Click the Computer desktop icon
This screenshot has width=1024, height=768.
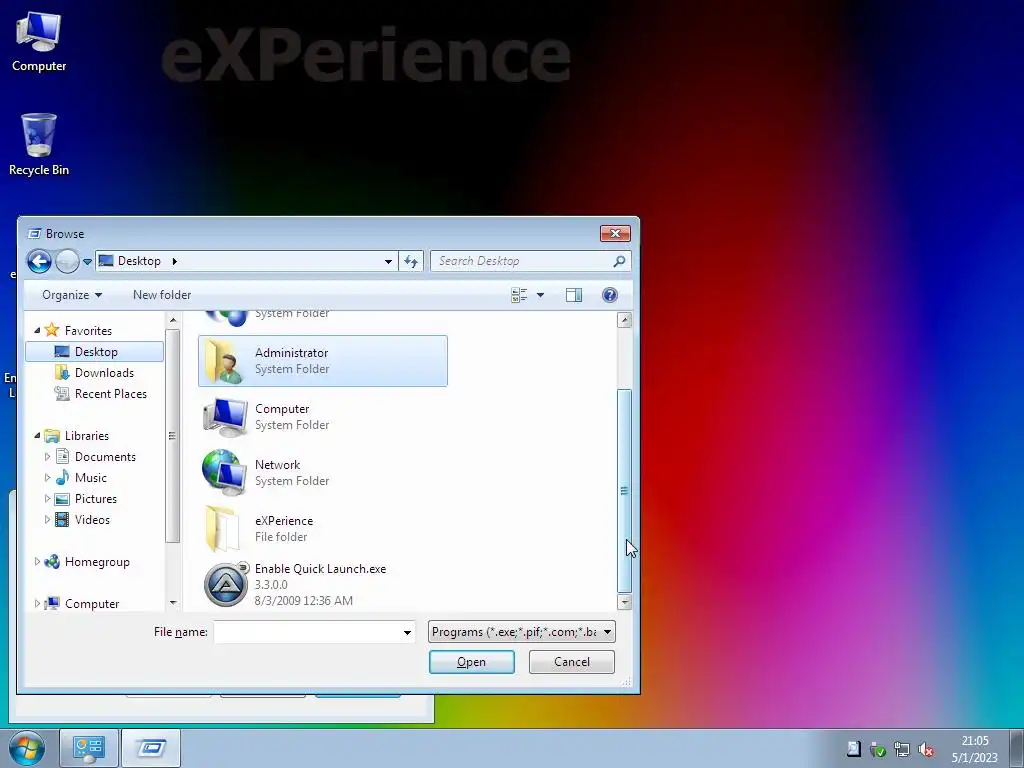[x=39, y=42]
